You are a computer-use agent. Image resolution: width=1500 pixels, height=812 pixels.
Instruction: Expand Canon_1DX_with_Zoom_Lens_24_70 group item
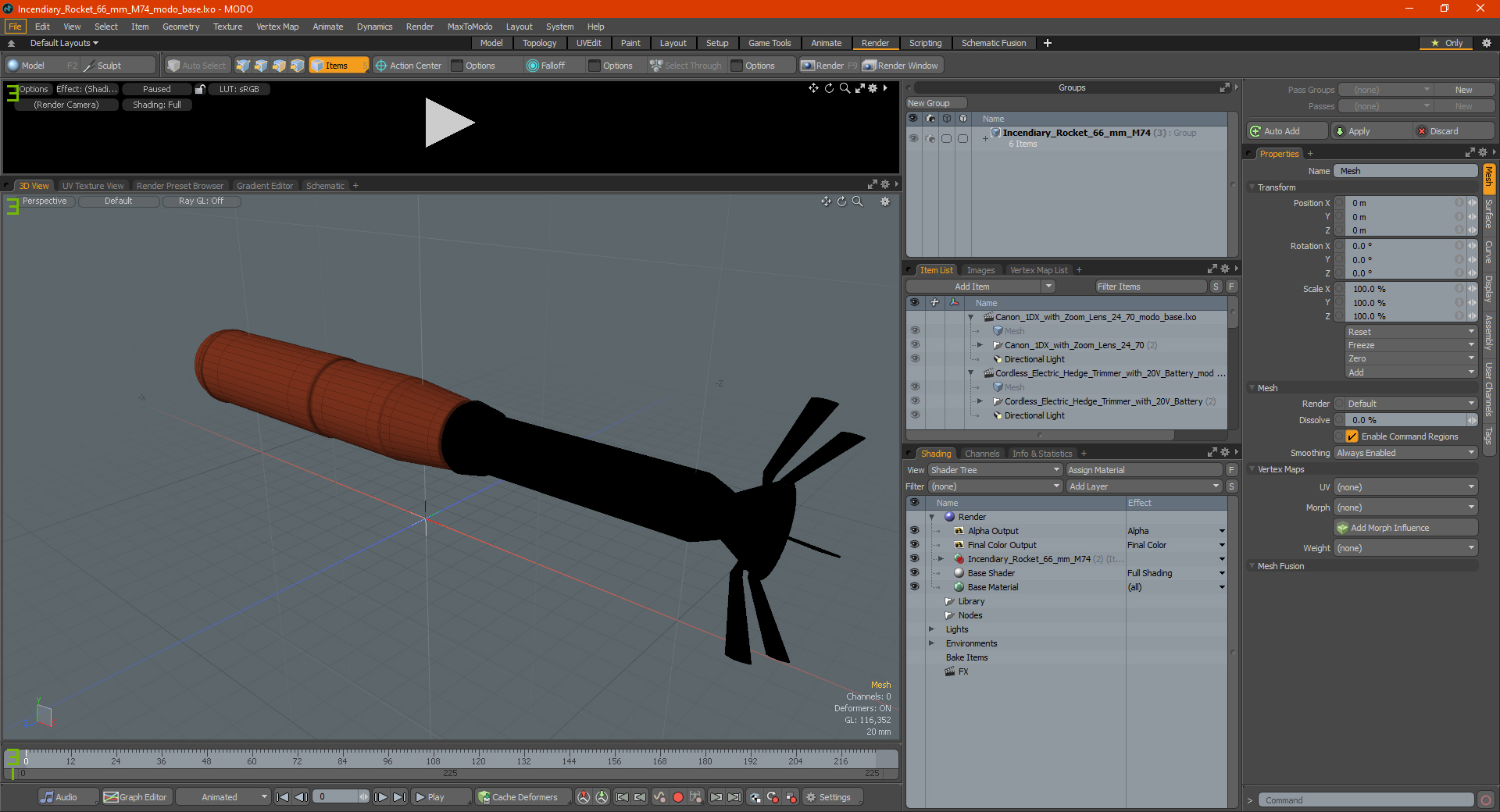[x=980, y=345]
